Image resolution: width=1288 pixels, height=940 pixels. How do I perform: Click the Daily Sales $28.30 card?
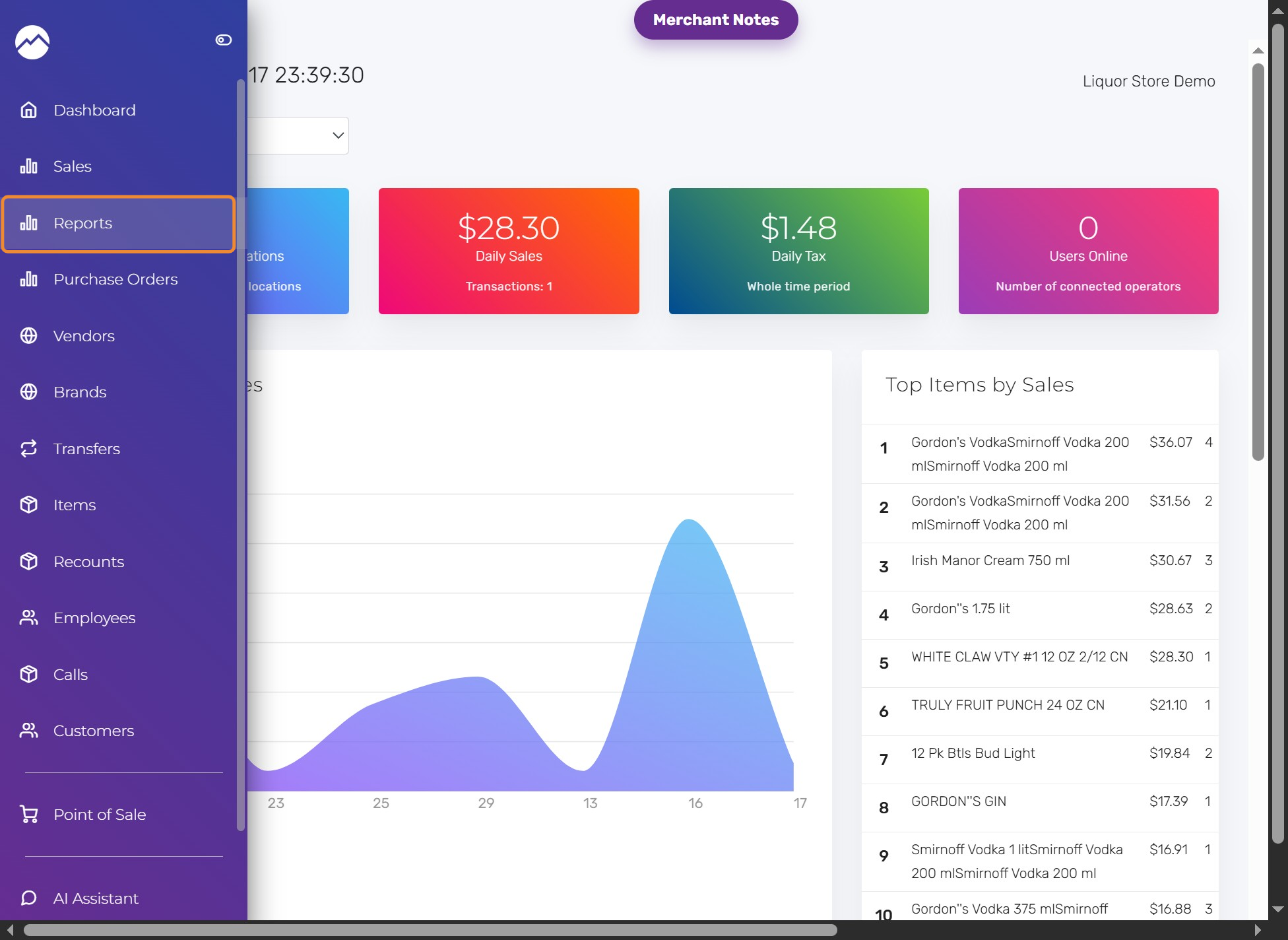509,251
